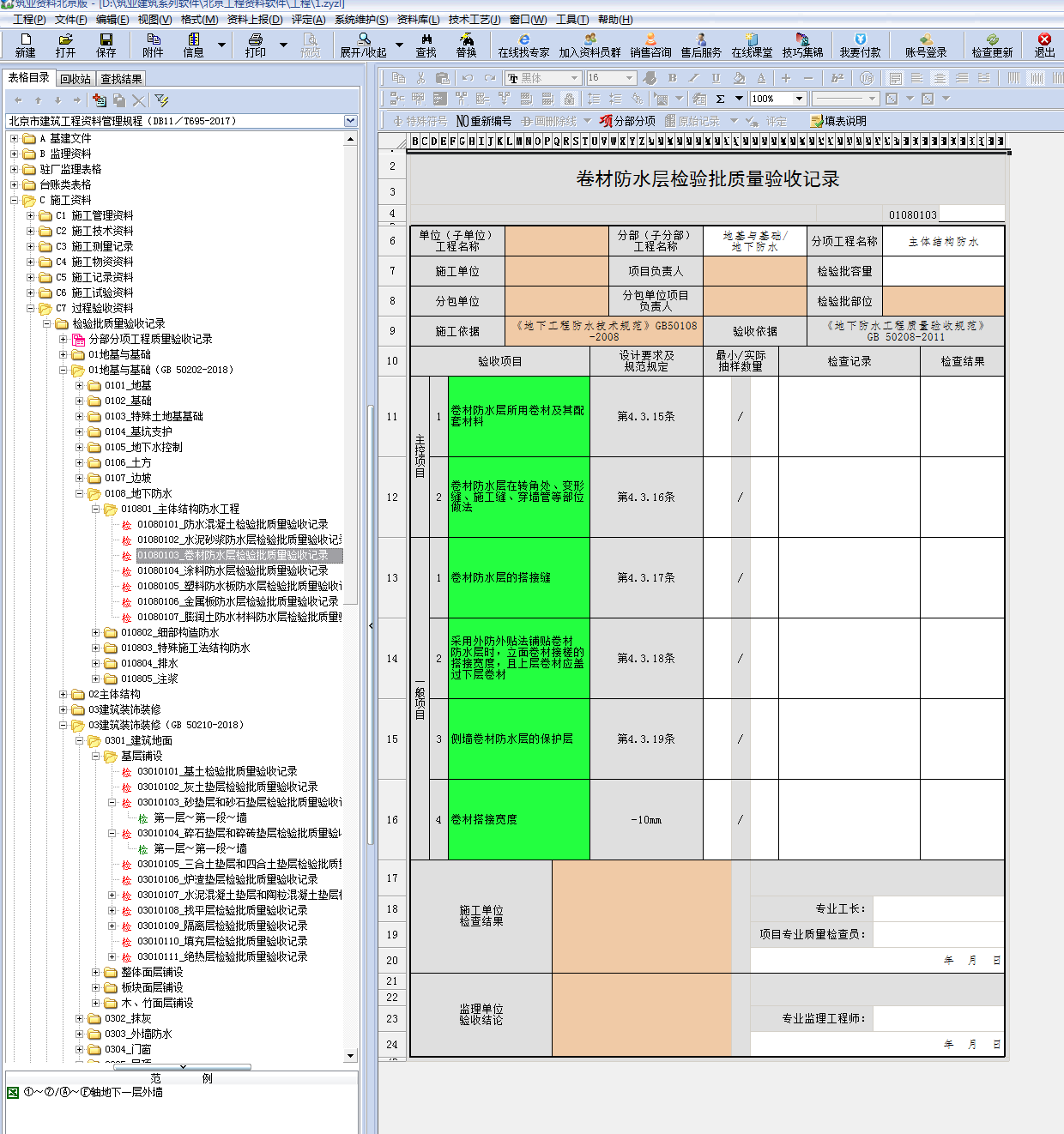Expand the 0302_抹灰 tree node

click(x=79, y=1019)
